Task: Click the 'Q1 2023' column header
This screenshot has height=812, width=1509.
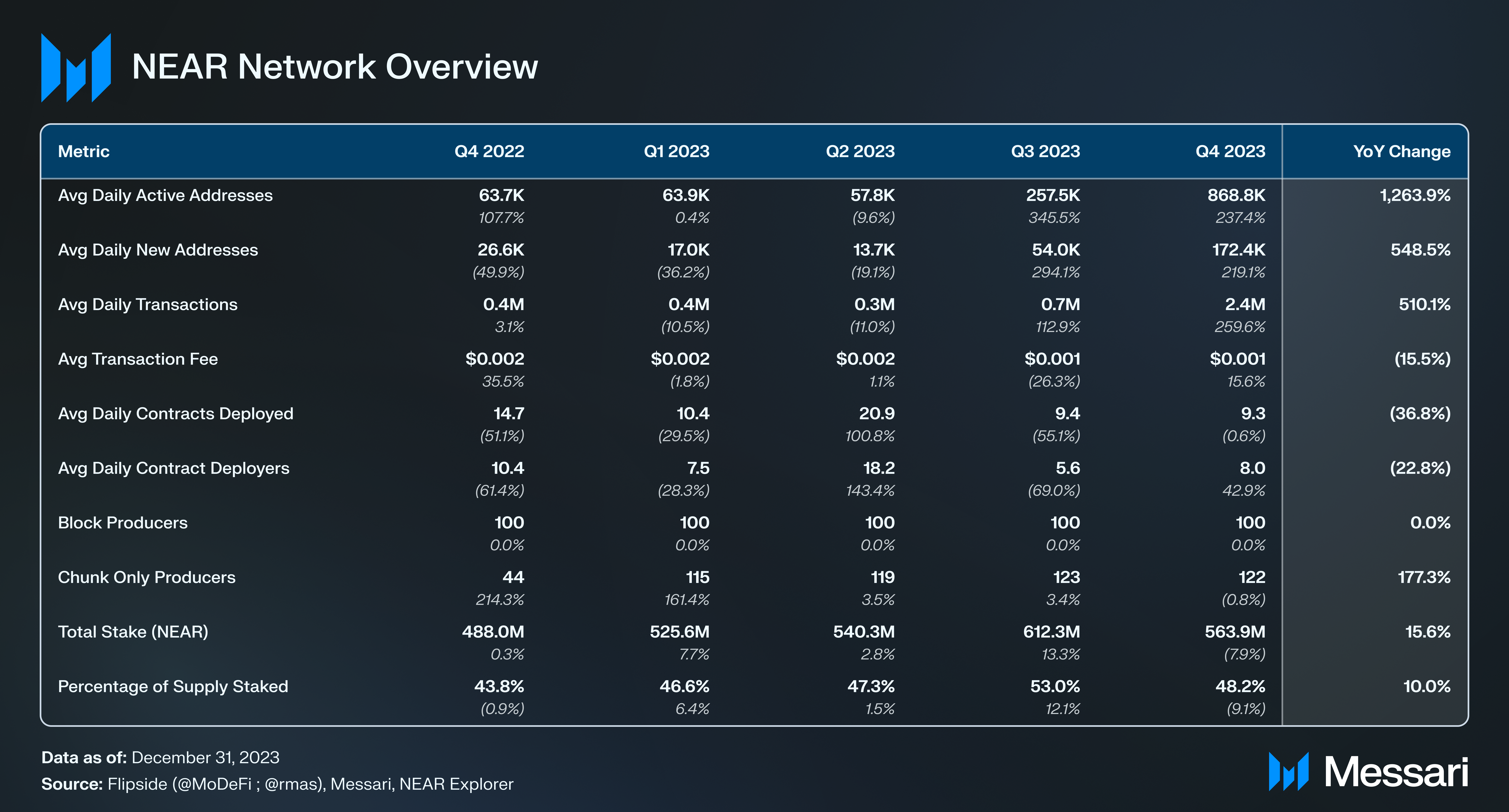Action: [x=677, y=152]
